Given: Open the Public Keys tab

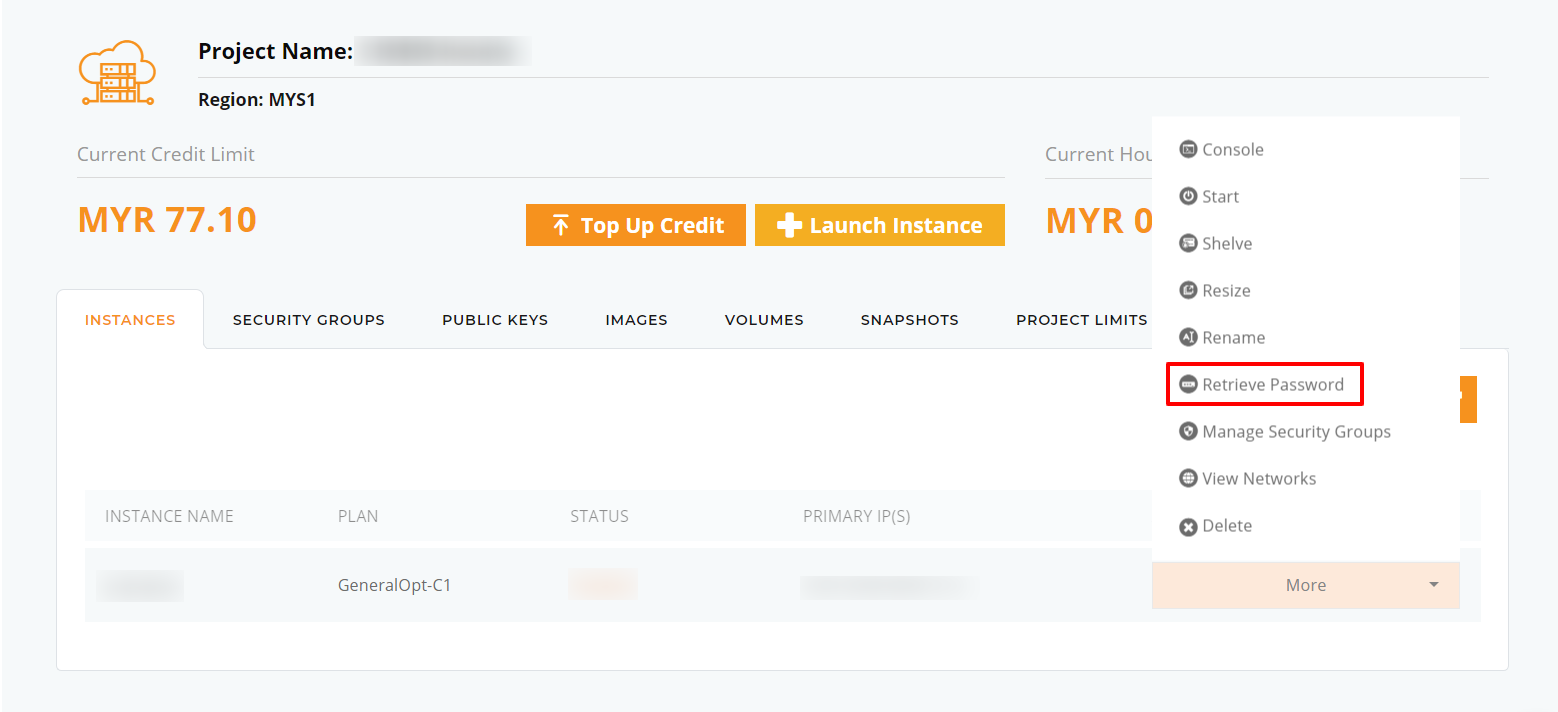Looking at the screenshot, I should (x=495, y=320).
